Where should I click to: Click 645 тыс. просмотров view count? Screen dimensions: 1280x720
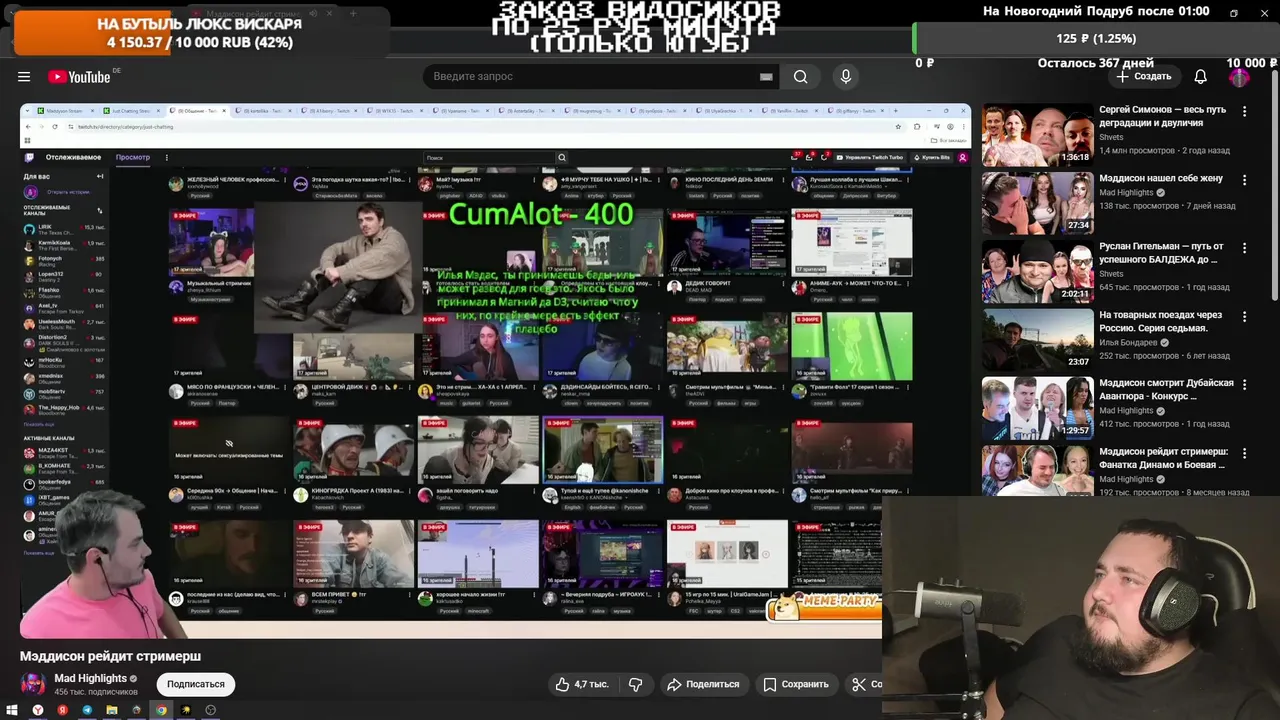click(x=1137, y=288)
